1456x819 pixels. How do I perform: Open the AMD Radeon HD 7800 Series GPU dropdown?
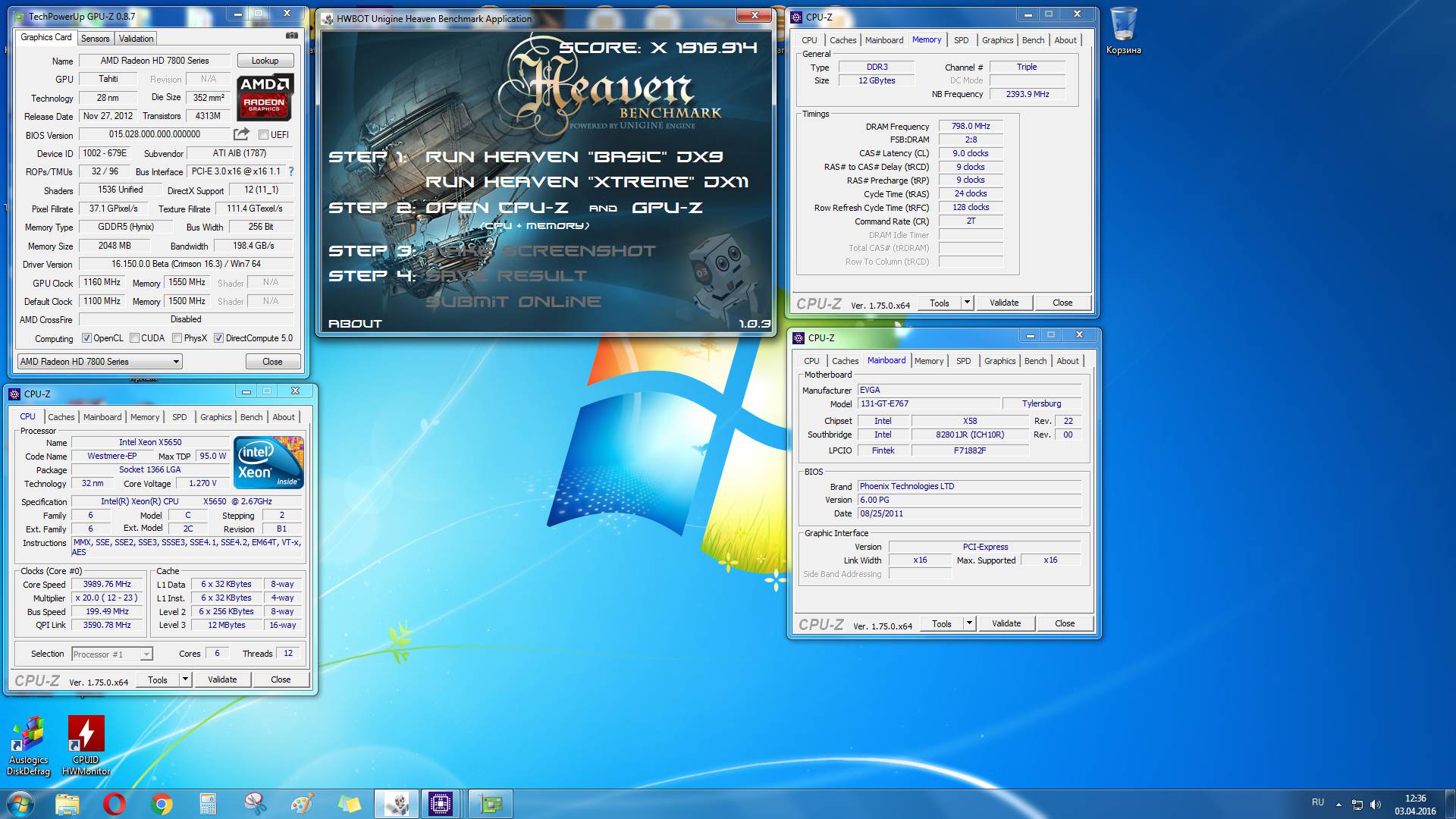(x=99, y=362)
